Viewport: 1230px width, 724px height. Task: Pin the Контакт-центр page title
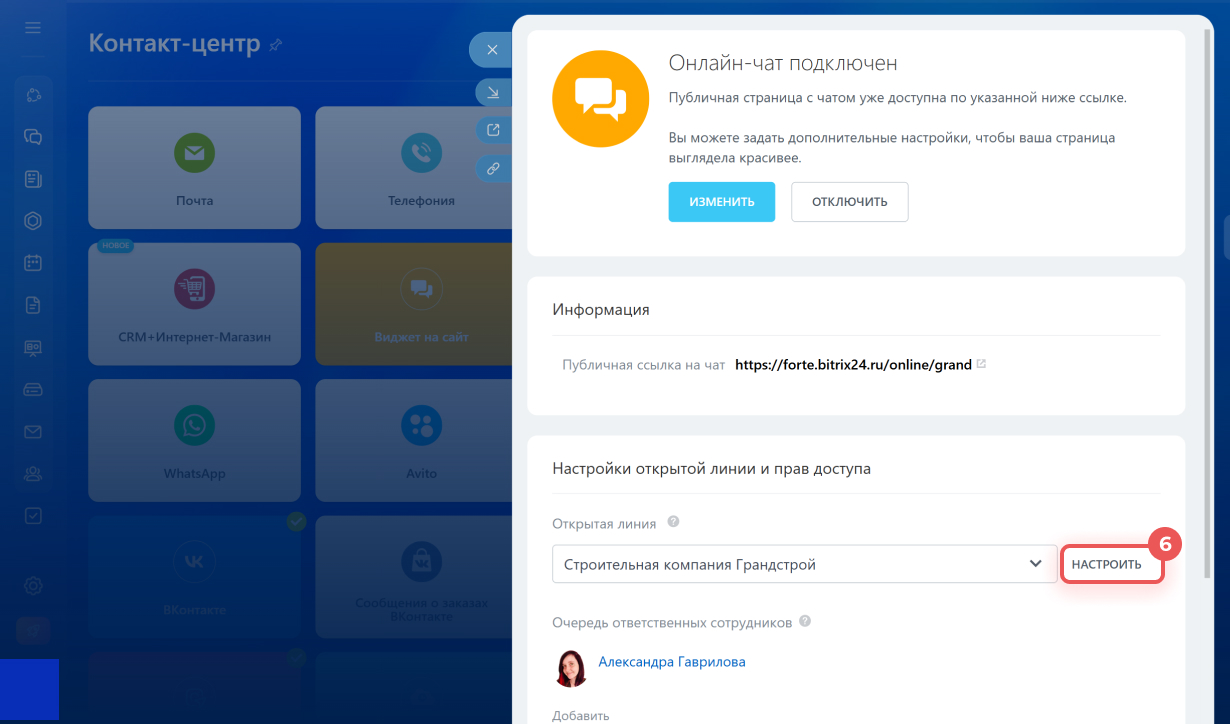pyautogui.click(x=277, y=45)
